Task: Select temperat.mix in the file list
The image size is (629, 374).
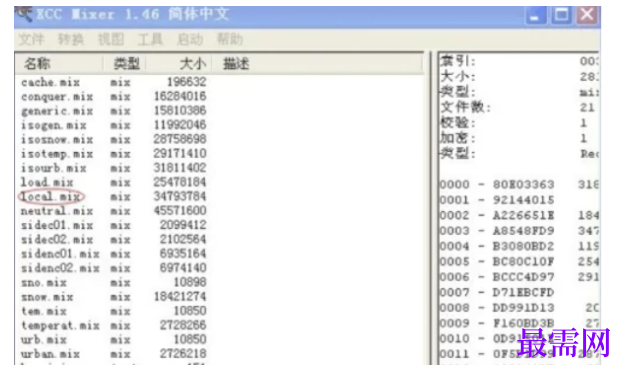Action: (x=60, y=325)
